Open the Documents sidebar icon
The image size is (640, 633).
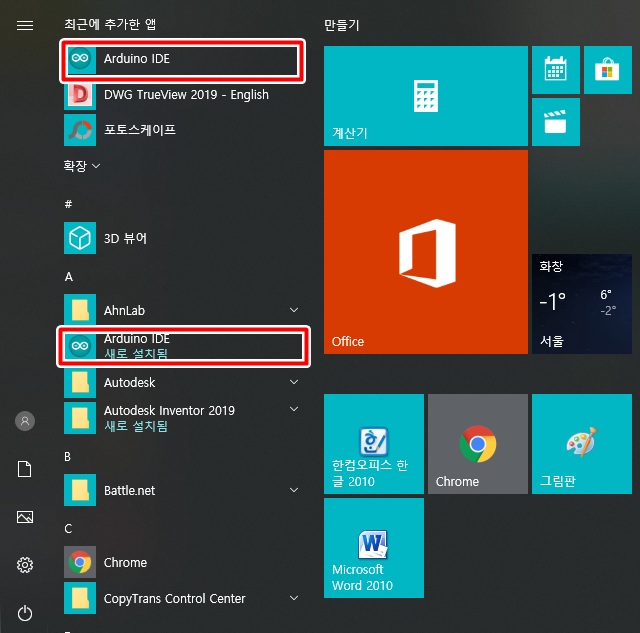[25, 469]
